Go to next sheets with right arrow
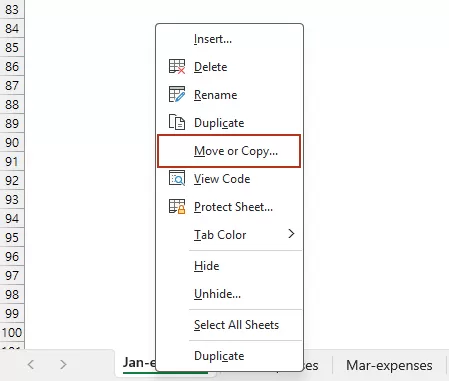The image size is (449, 381). point(63,365)
